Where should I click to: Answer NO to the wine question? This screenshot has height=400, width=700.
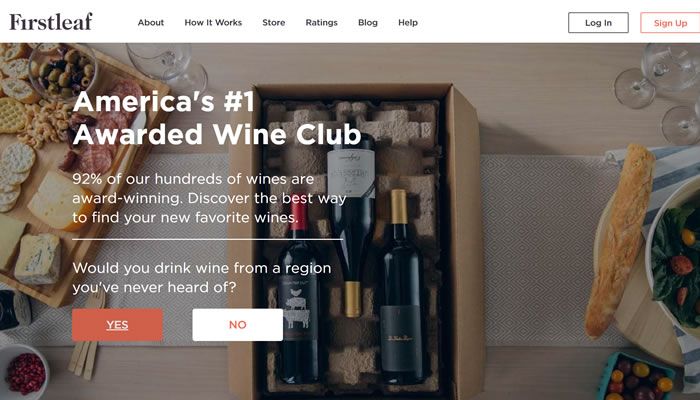point(238,325)
